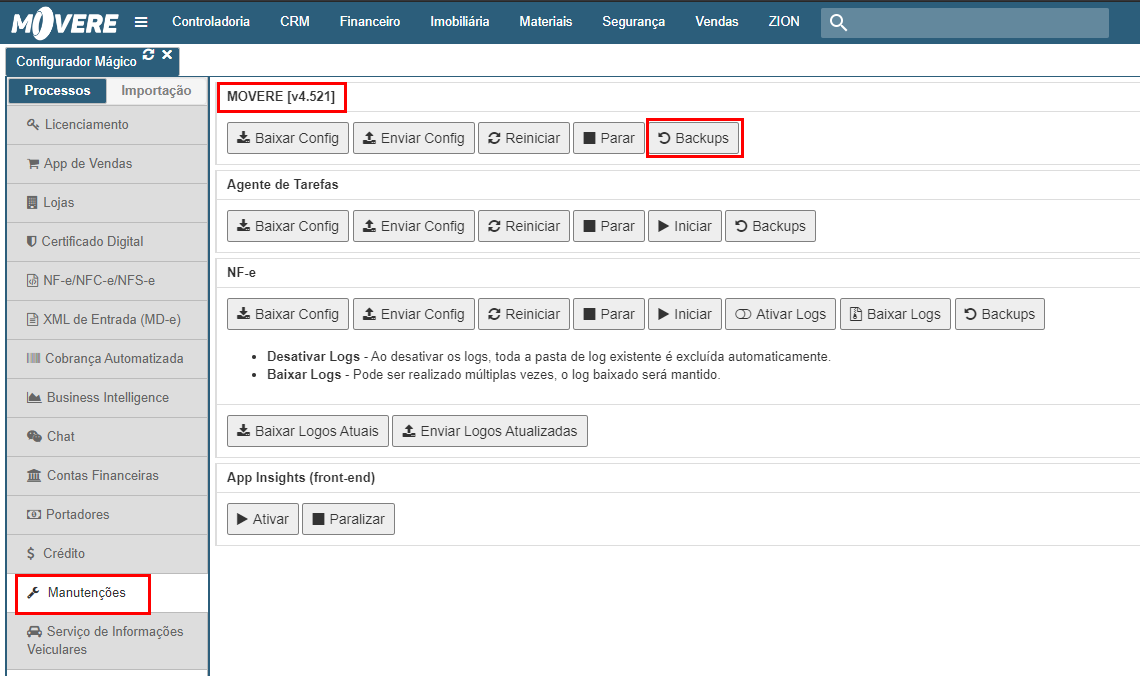Screen dimensions: 1140x676
Task: Click the Business Intelligence chart icon
Action: pyautogui.click(x=34, y=398)
